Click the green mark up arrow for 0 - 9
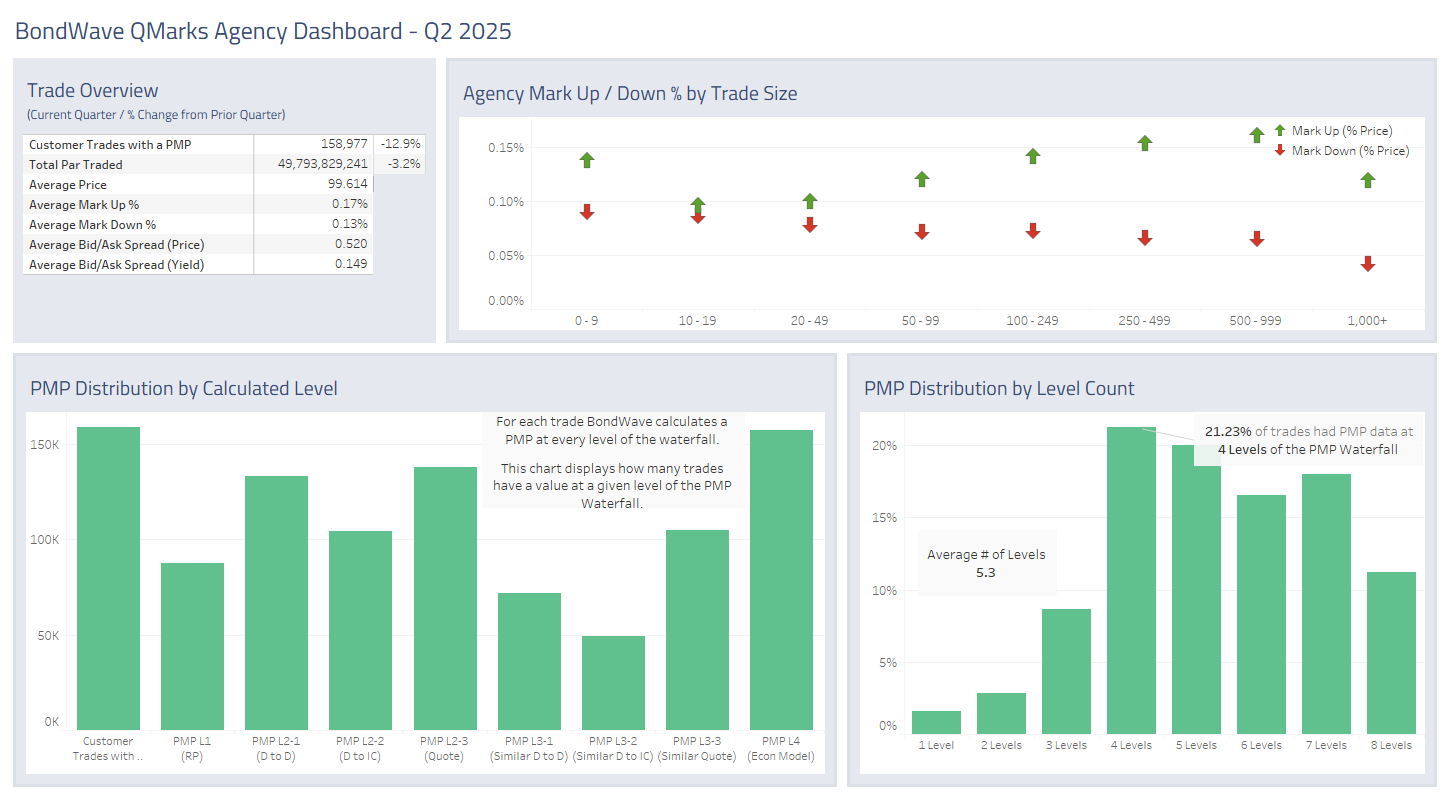 [587, 160]
